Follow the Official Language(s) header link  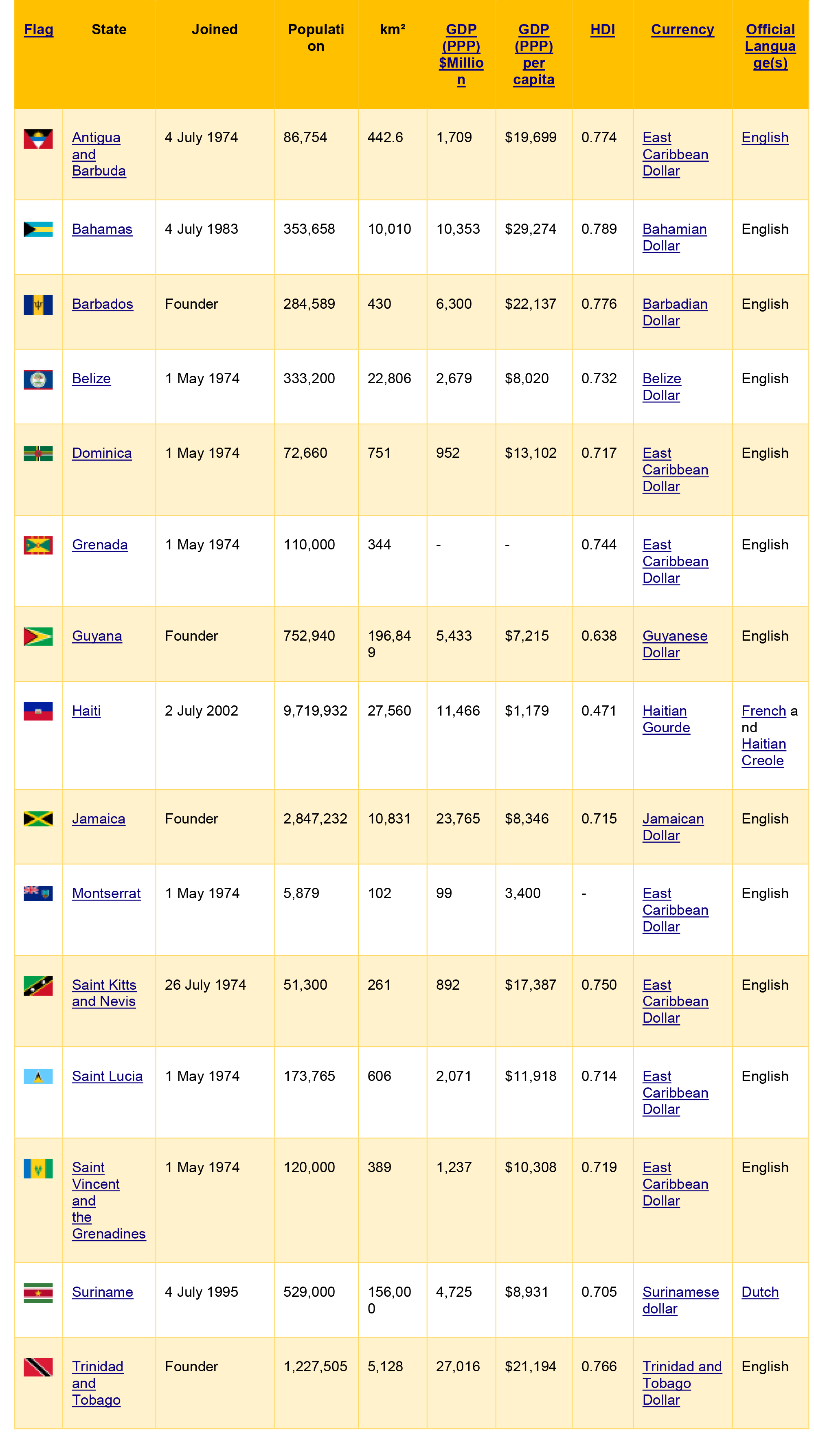(x=770, y=46)
